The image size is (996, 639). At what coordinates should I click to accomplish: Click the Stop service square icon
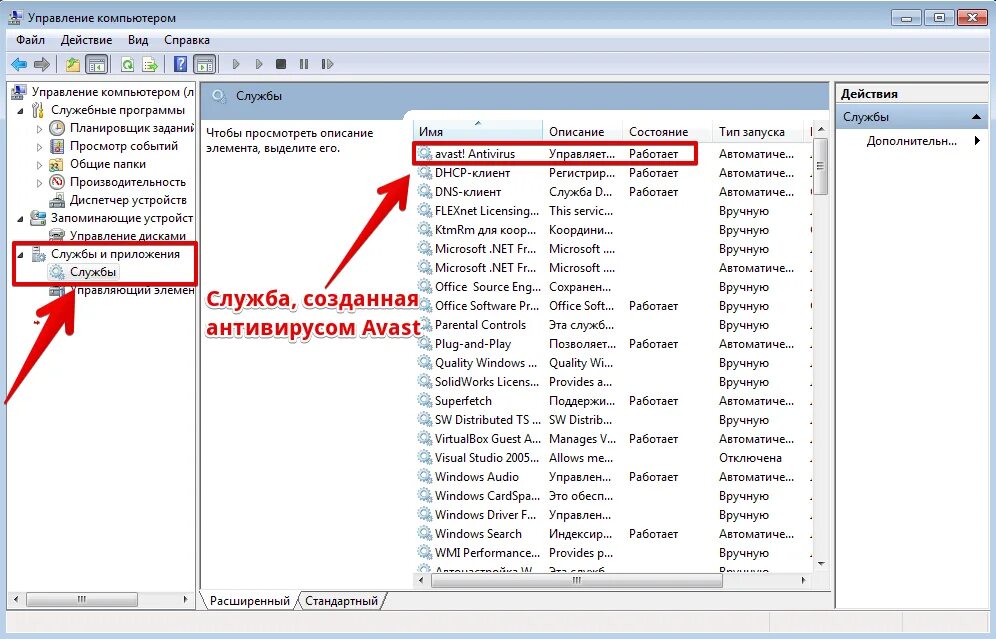(x=281, y=64)
